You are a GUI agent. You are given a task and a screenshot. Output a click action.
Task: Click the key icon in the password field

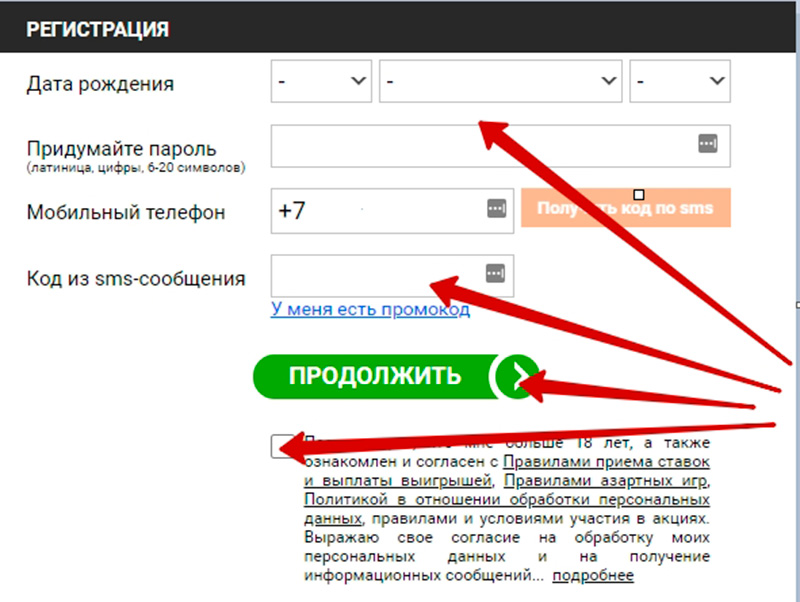708,144
